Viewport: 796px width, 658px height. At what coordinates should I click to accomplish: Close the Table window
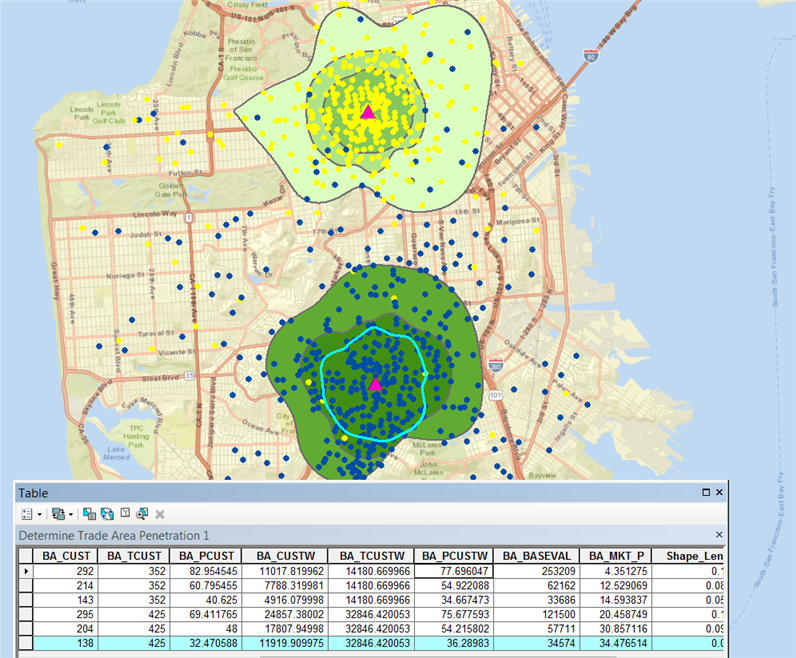click(x=719, y=492)
